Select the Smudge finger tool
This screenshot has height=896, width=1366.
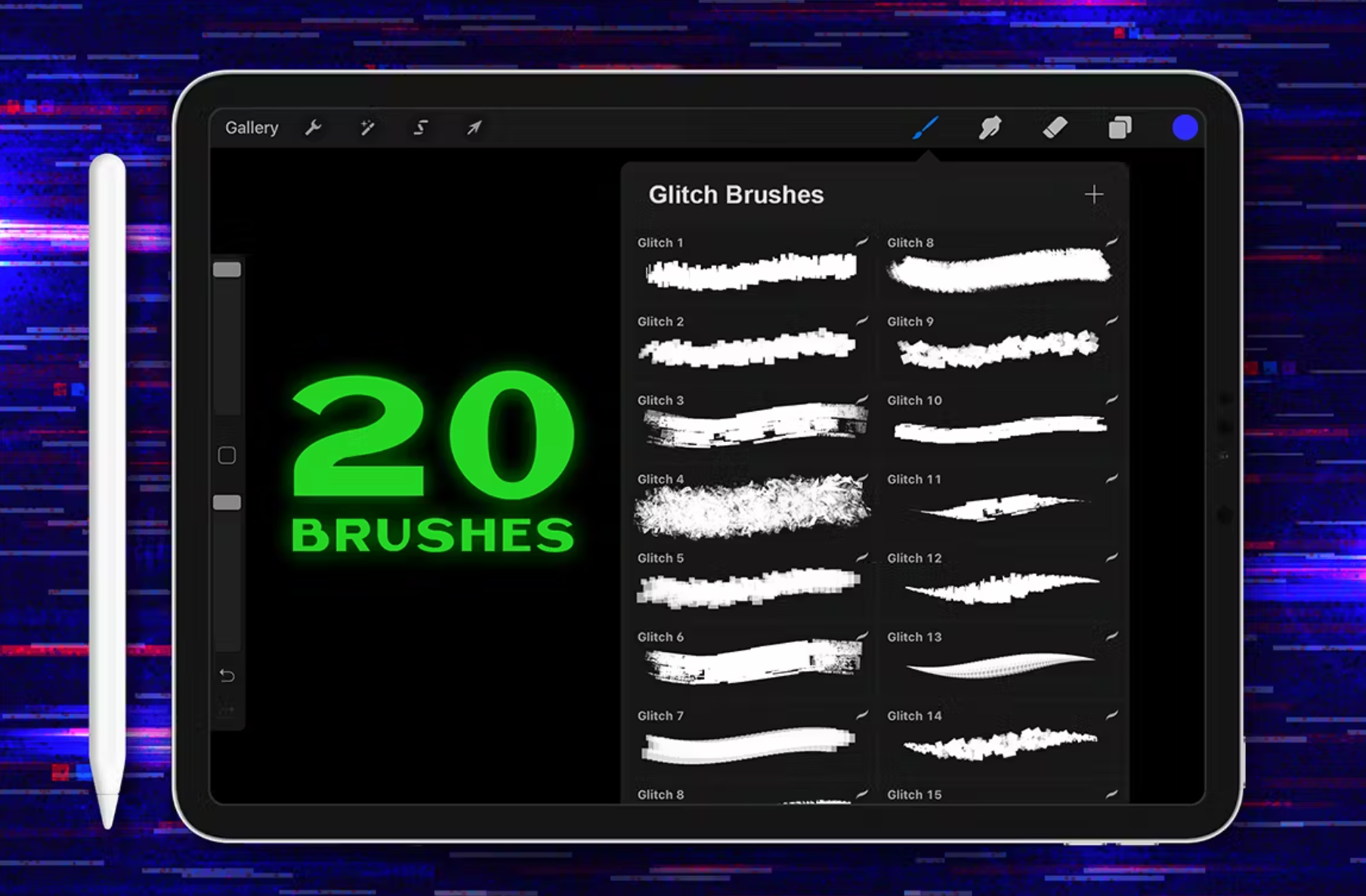click(990, 128)
